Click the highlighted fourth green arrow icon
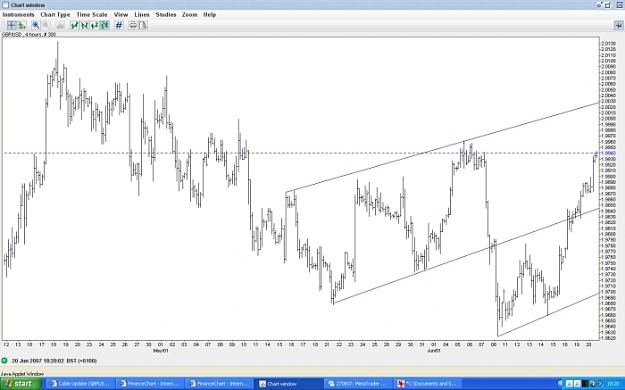The width and height of the screenshot is (625, 390). 104,26
